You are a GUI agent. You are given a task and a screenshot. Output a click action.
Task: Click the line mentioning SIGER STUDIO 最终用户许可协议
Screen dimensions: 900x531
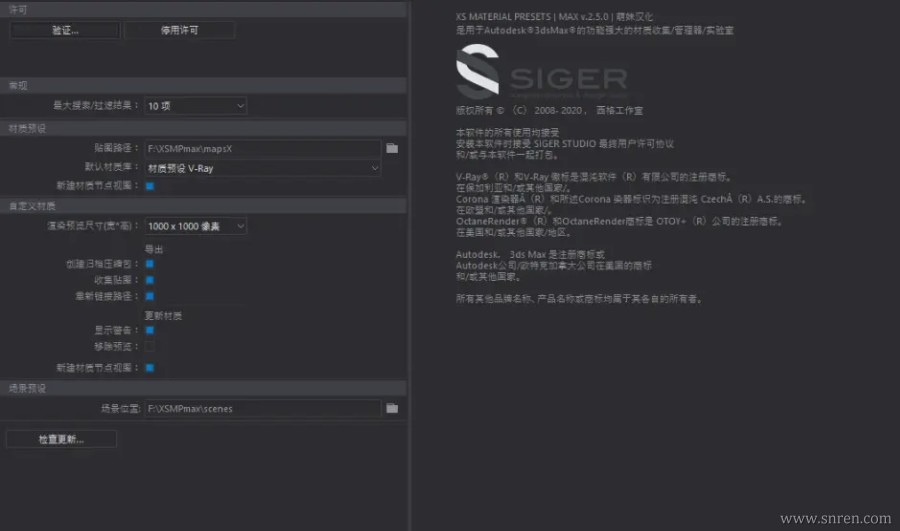point(565,144)
